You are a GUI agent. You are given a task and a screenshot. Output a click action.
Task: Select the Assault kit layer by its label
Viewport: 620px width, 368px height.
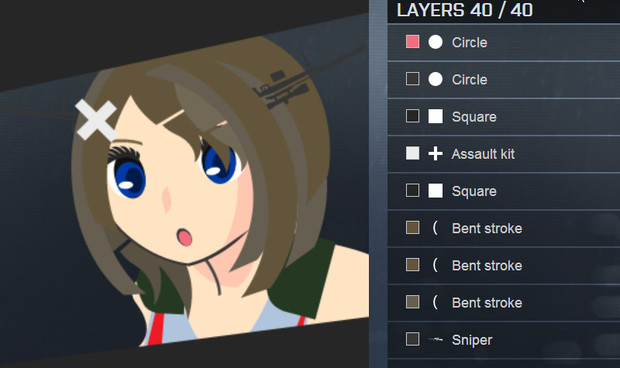(x=483, y=154)
